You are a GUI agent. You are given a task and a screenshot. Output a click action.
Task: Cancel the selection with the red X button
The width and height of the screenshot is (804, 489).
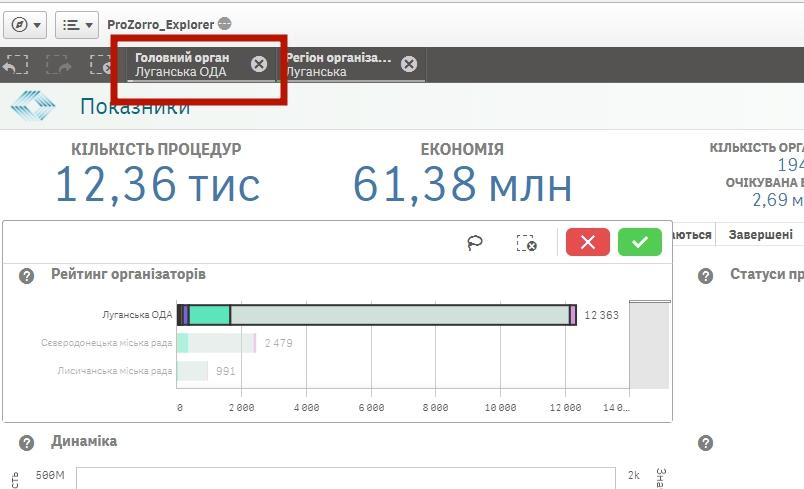(x=588, y=242)
